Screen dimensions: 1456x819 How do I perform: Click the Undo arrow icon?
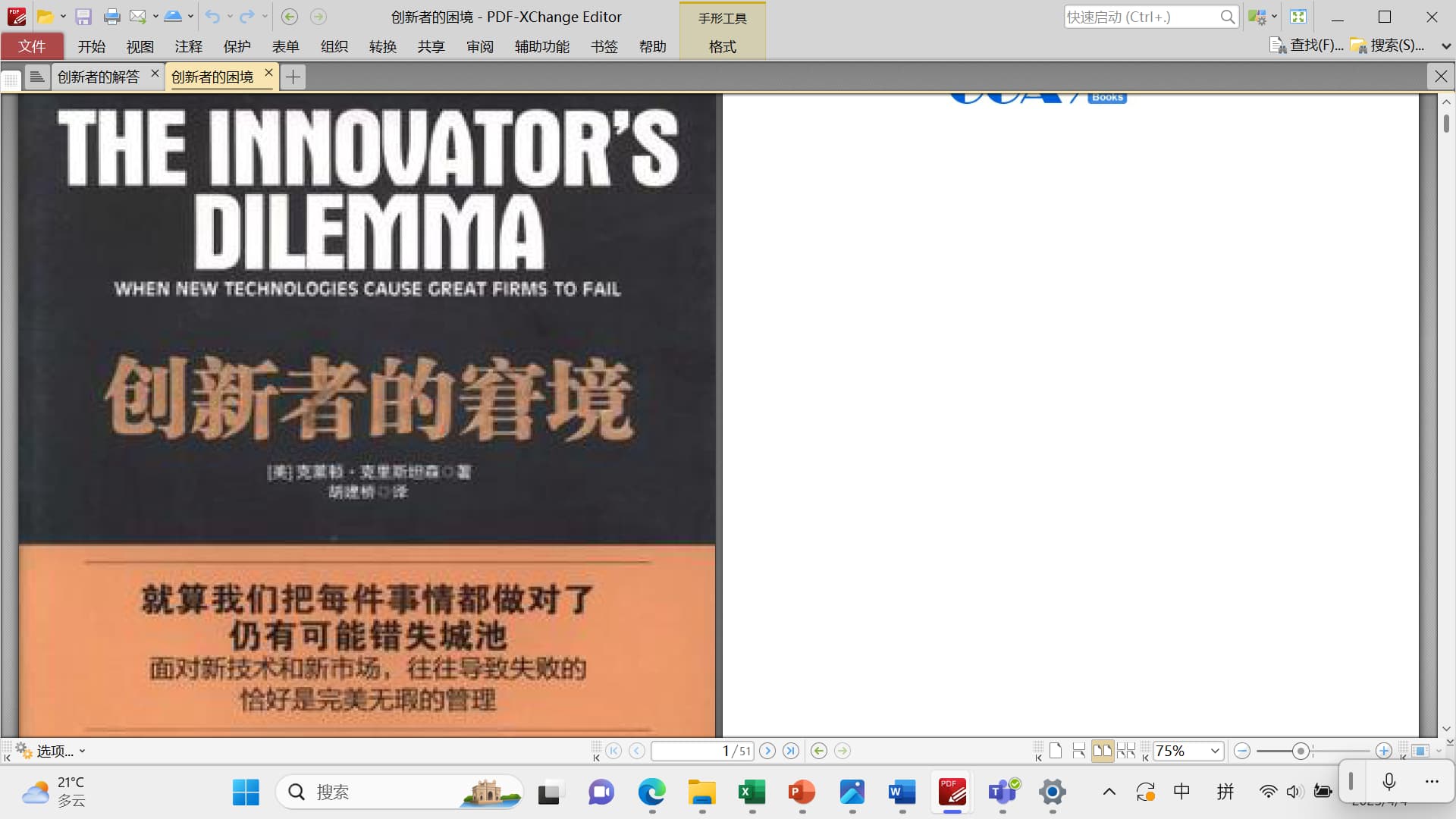click(x=212, y=17)
